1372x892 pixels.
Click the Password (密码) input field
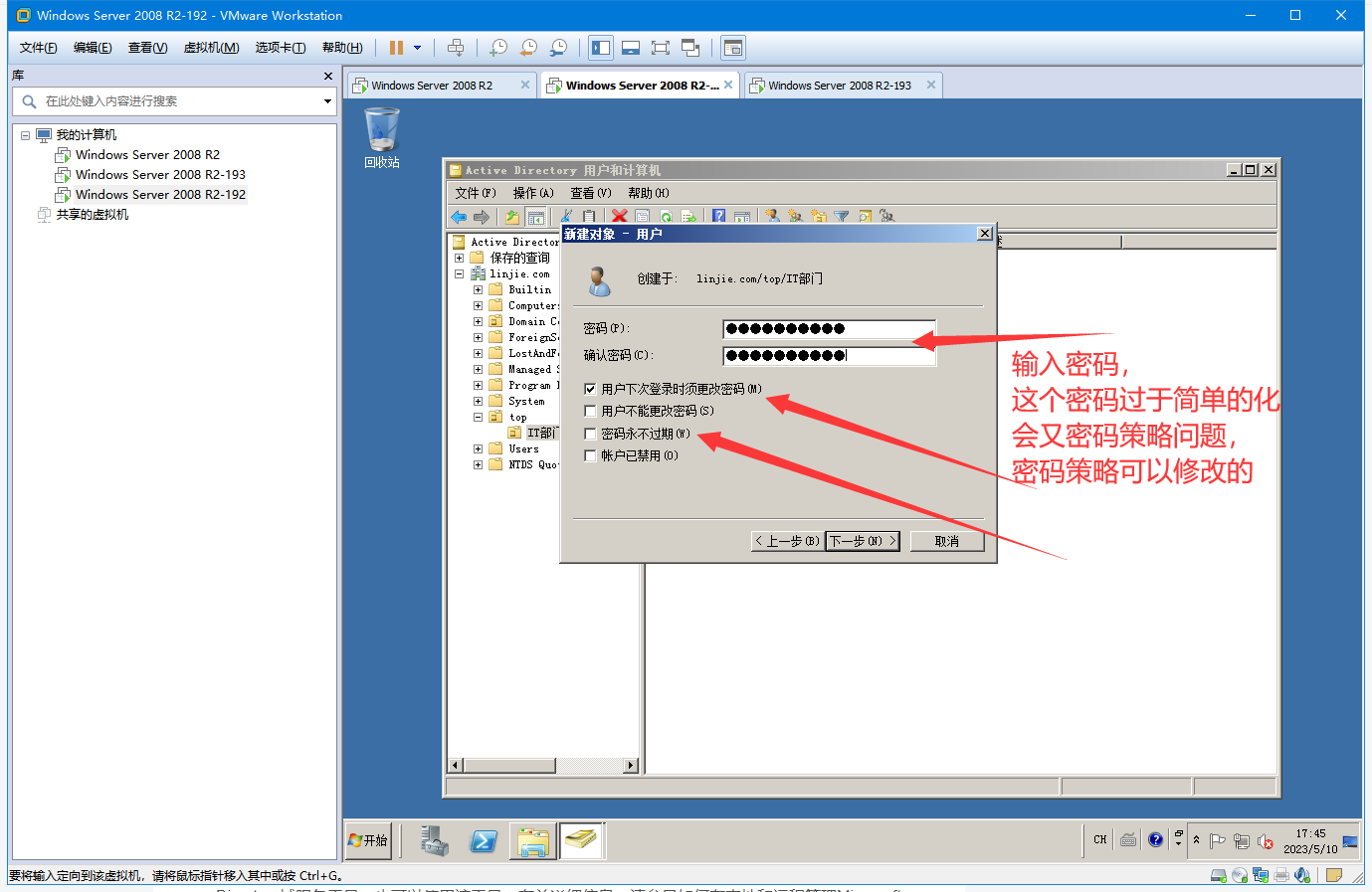pos(829,328)
